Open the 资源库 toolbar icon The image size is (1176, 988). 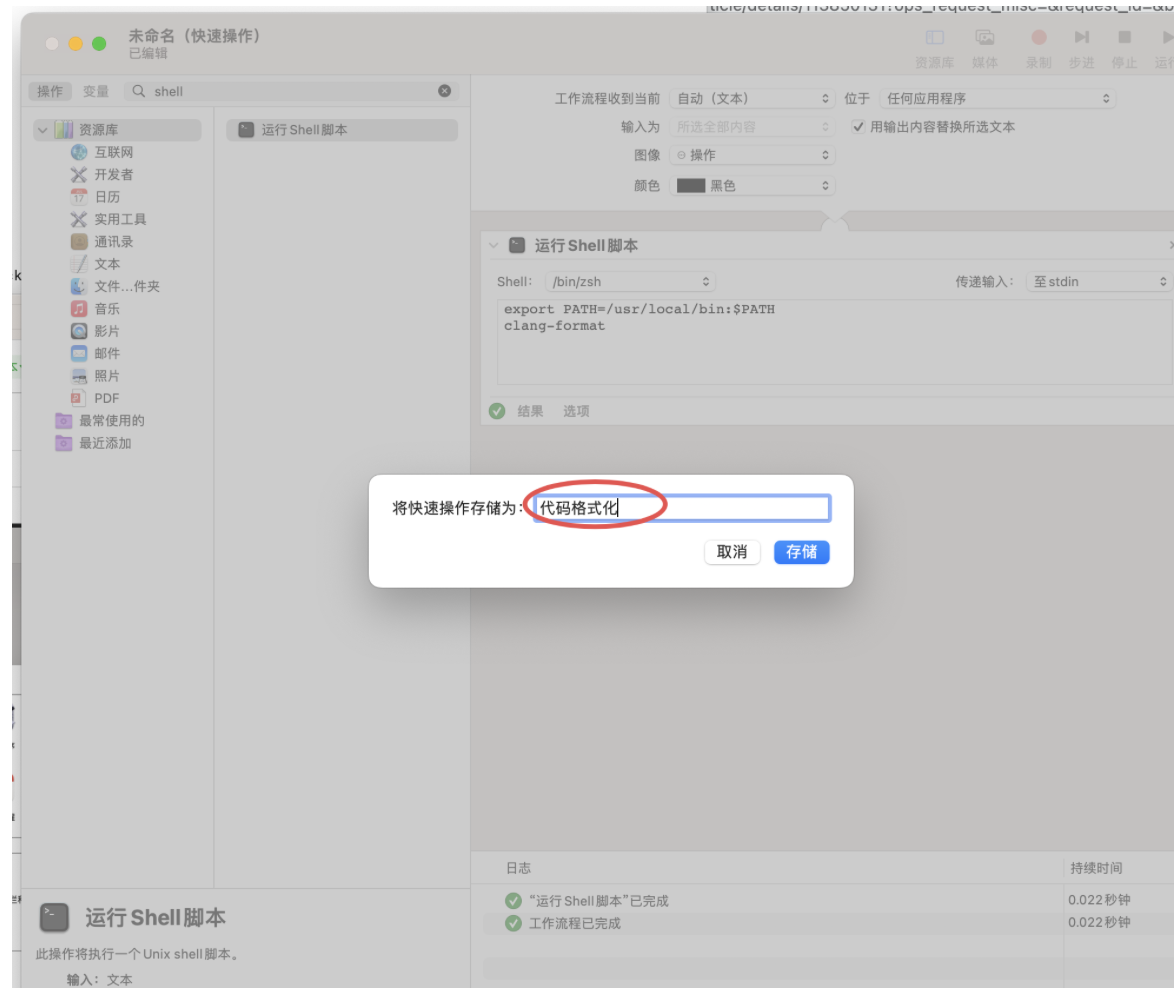coord(934,38)
